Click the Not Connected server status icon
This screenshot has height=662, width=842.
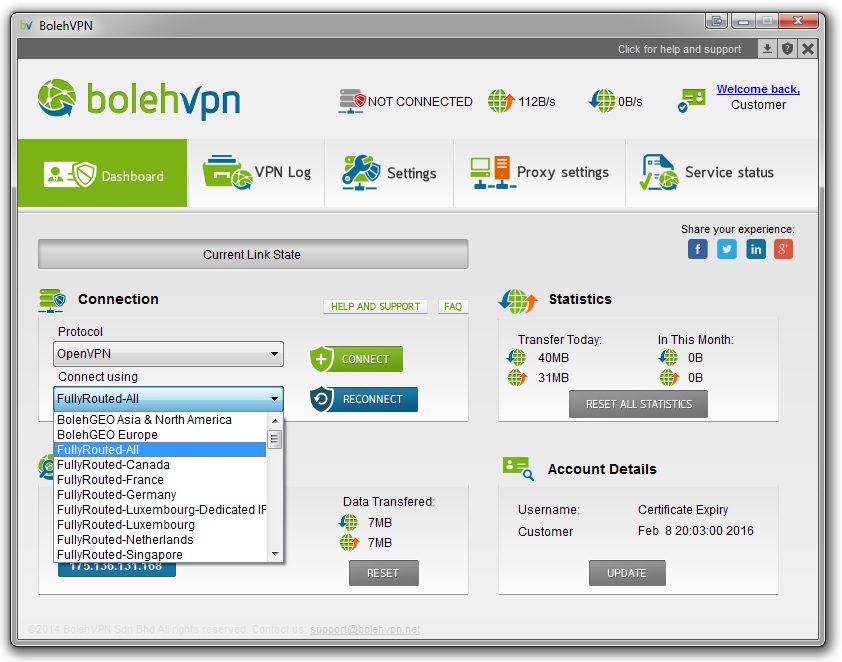tap(352, 101)
